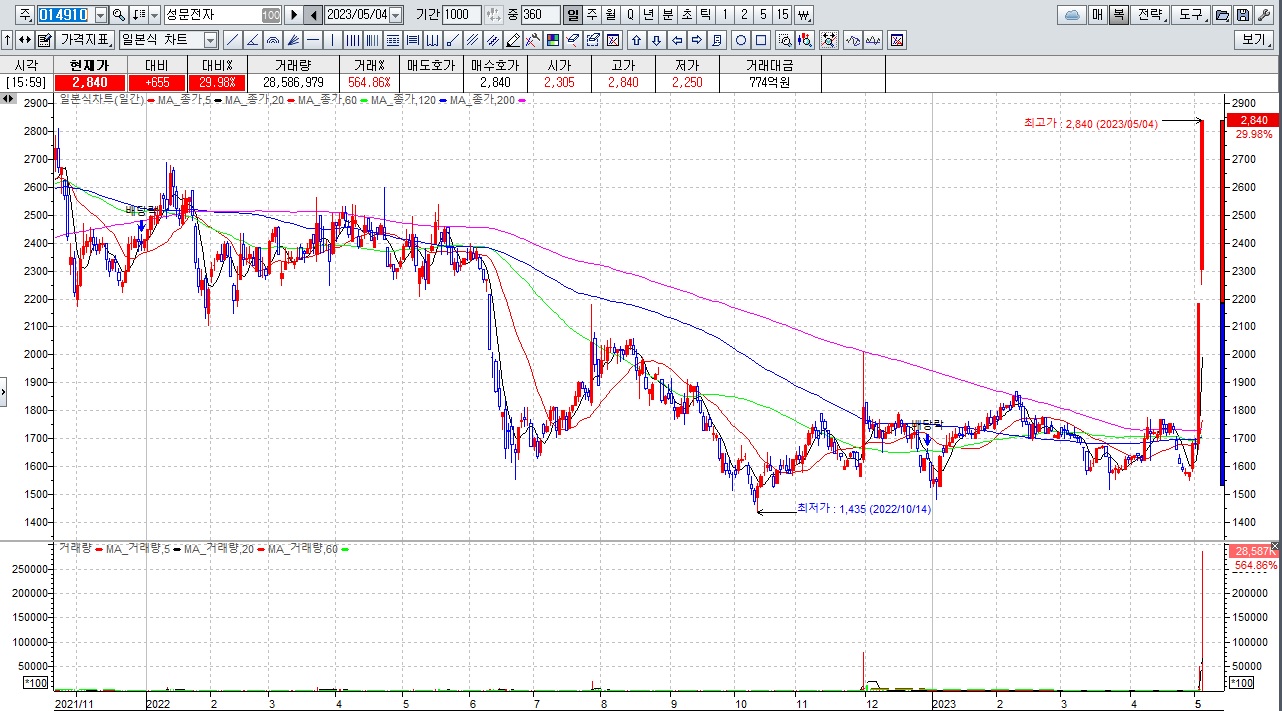Switch chart period to 일 (daily)
The image size is (1282, 711).
coord(572,15)
